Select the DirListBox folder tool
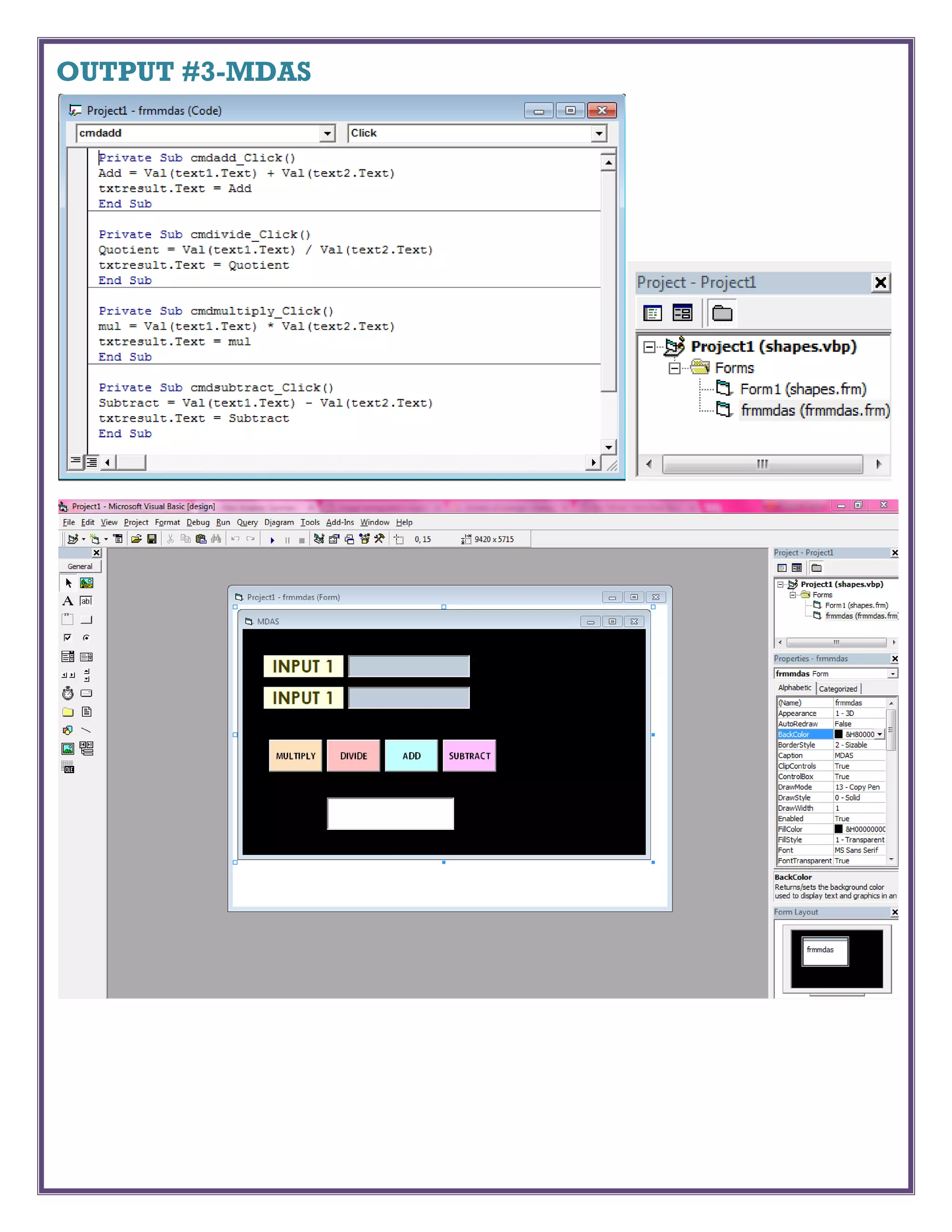The image size is (952, 1232). [68, 712]
